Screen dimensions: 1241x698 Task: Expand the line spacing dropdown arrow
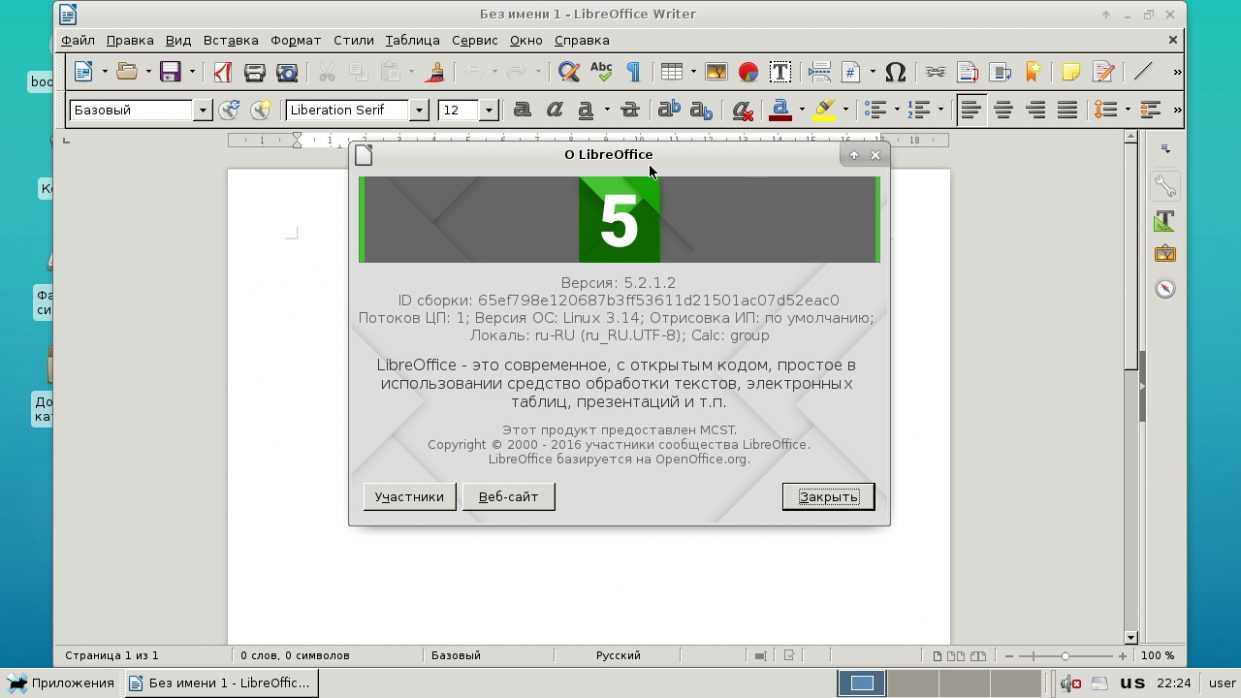pos(1127,110)
